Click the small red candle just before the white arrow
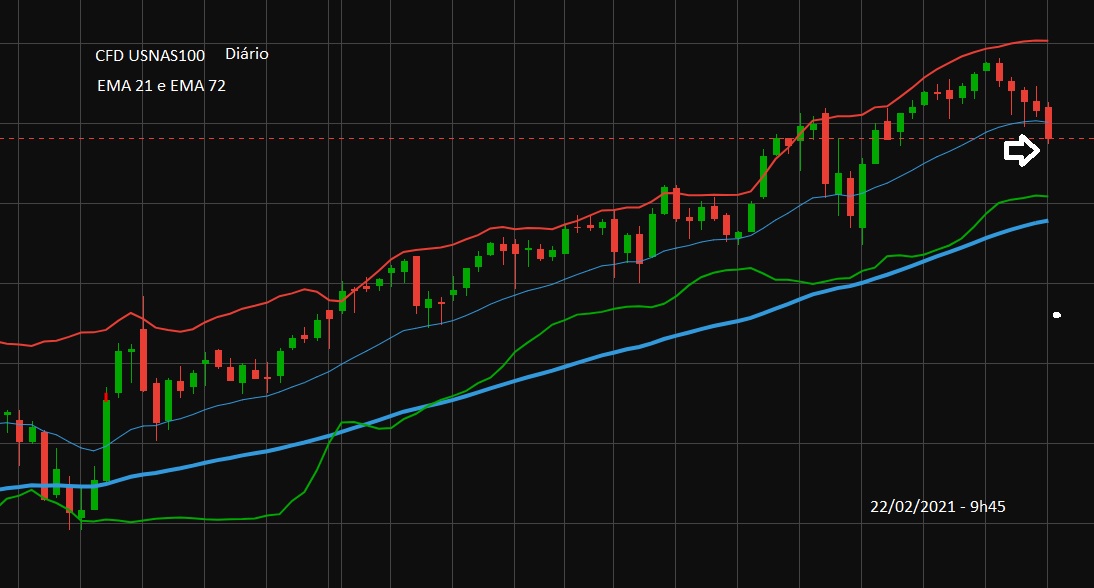Viewport: 1094px width, 588px height. point(1037,105)
